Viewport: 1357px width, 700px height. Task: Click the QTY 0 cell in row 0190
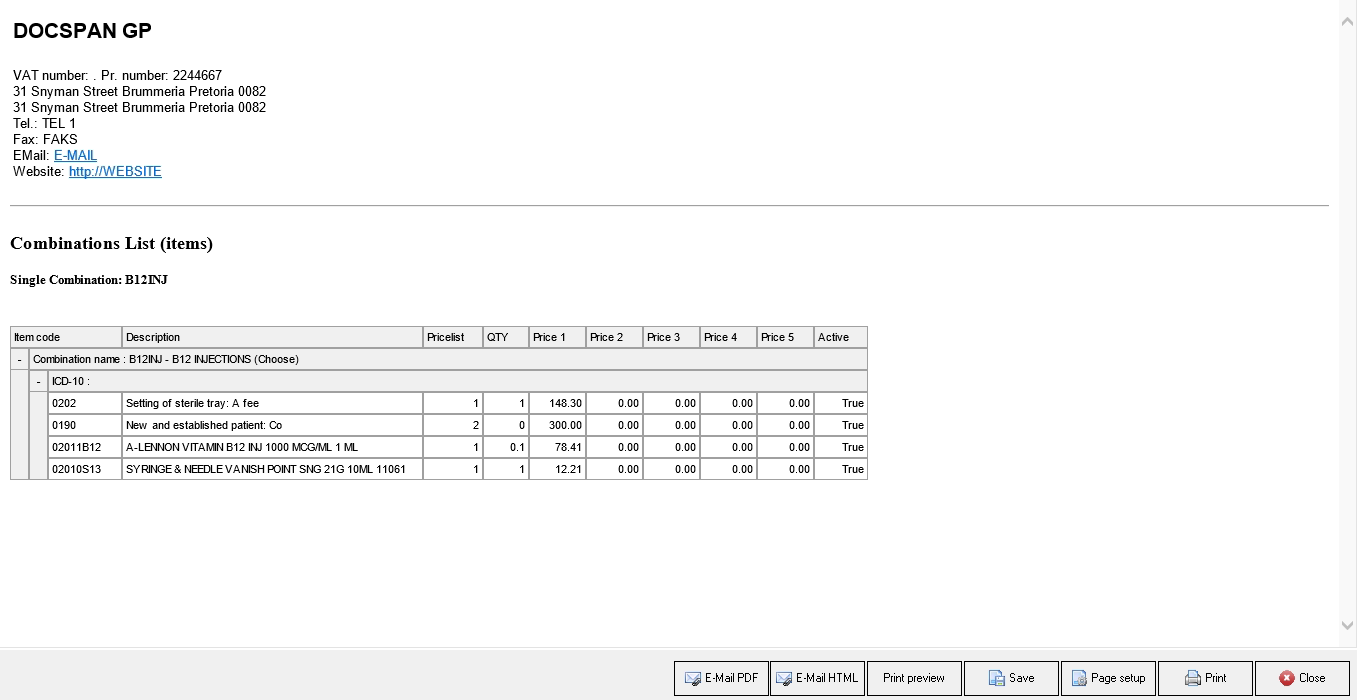tap(506, 425)
